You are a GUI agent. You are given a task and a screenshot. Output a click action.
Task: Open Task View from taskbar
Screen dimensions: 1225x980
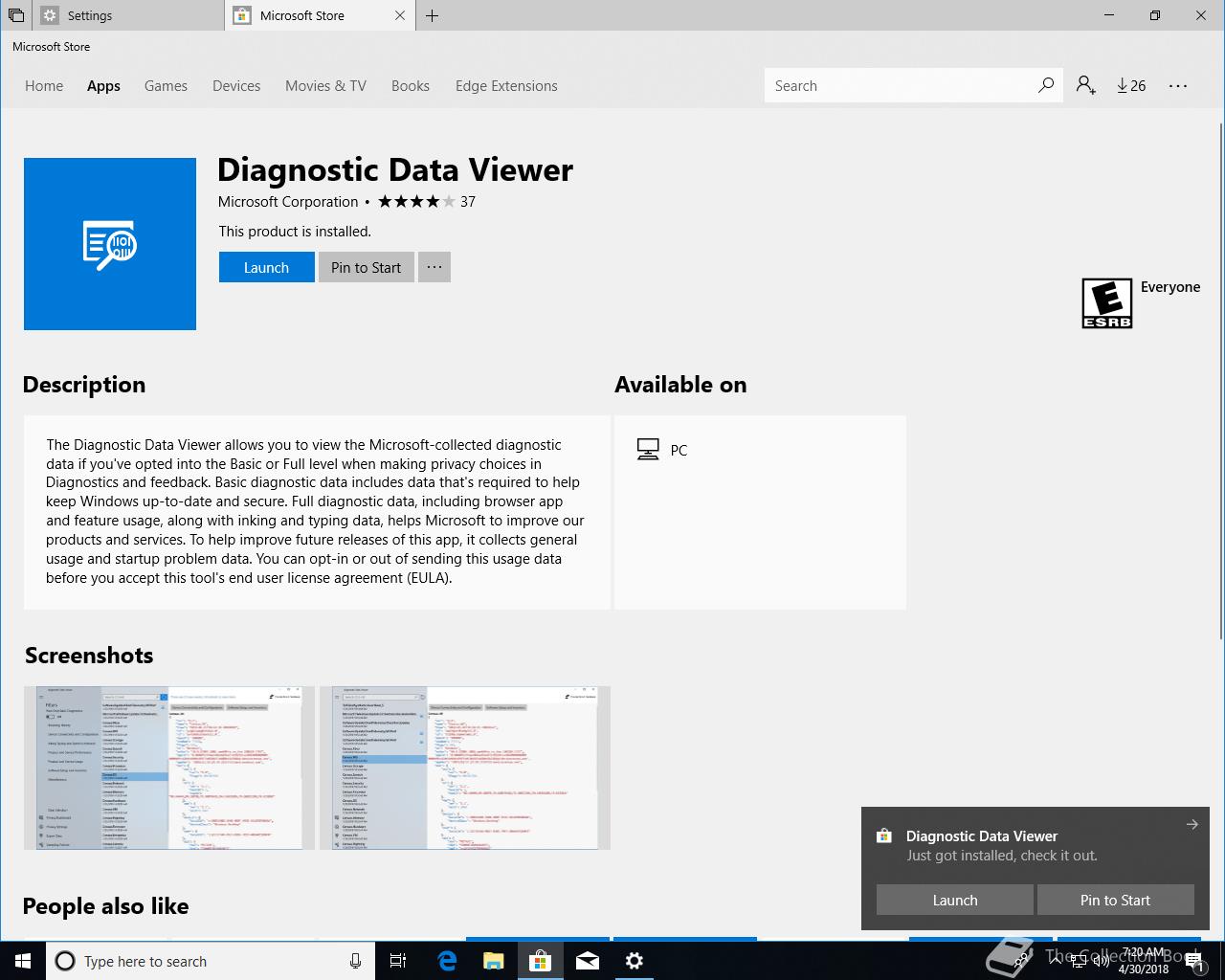click(398, 961)
